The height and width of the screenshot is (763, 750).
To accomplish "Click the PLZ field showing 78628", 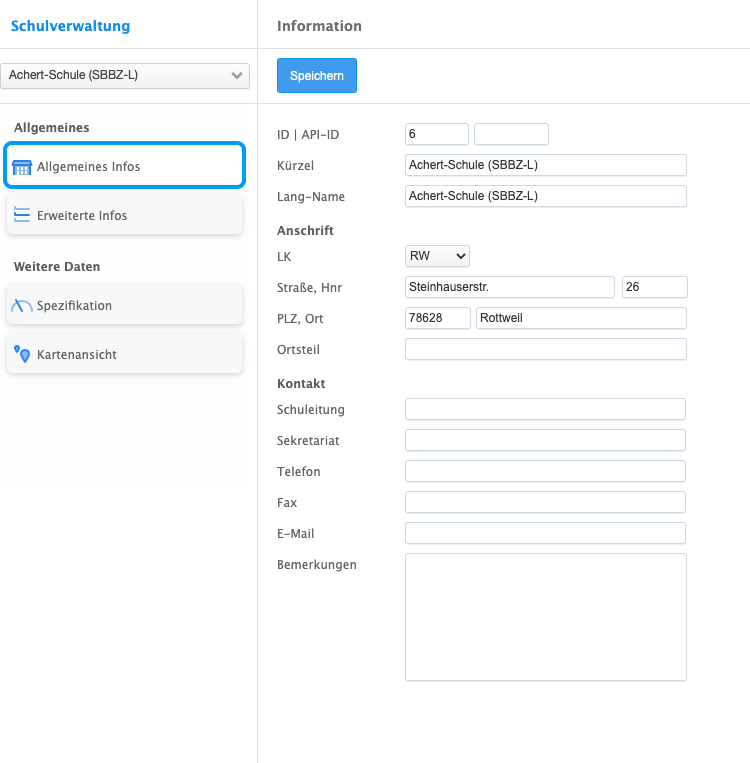I will pos(437,318).
